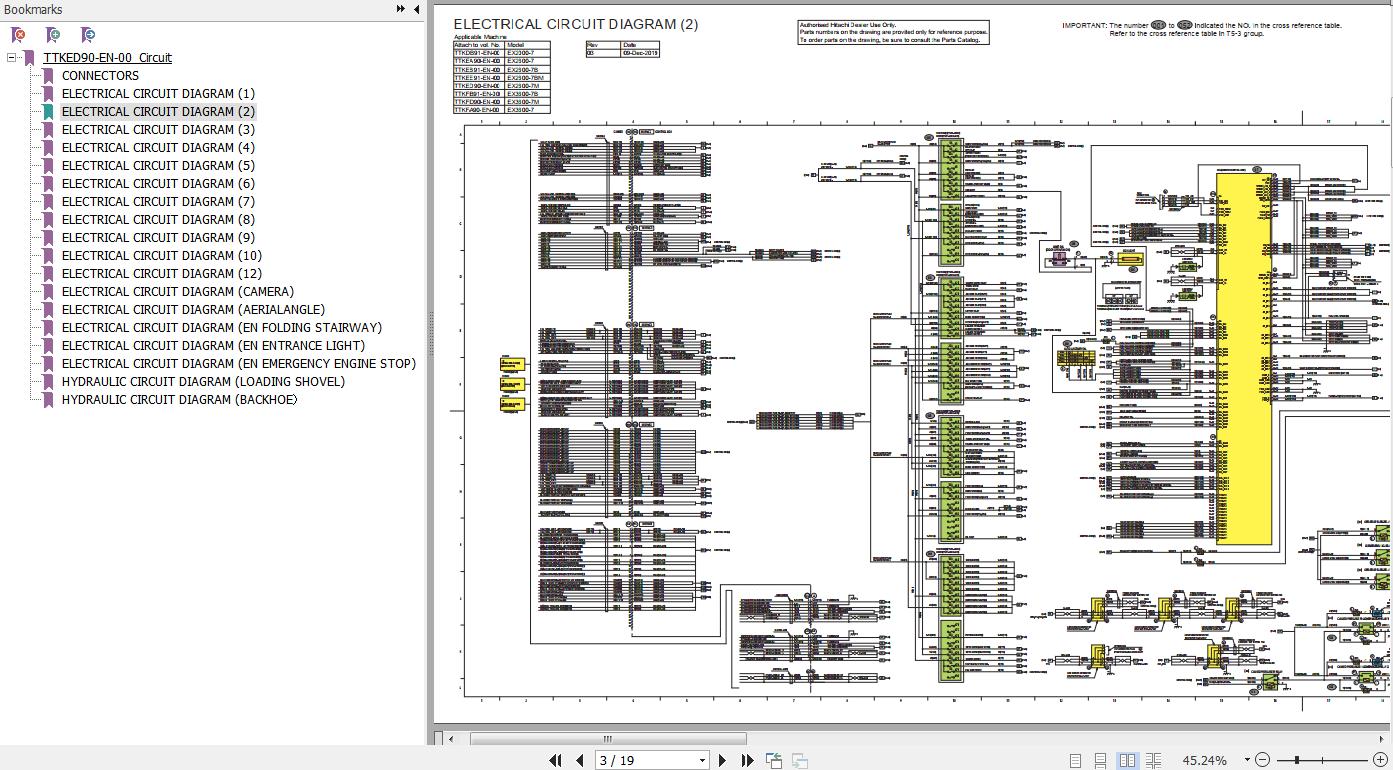Click bookmark icon beside HYDRAULIC (LOADING SHOVEL)

[x=48, y=382]
